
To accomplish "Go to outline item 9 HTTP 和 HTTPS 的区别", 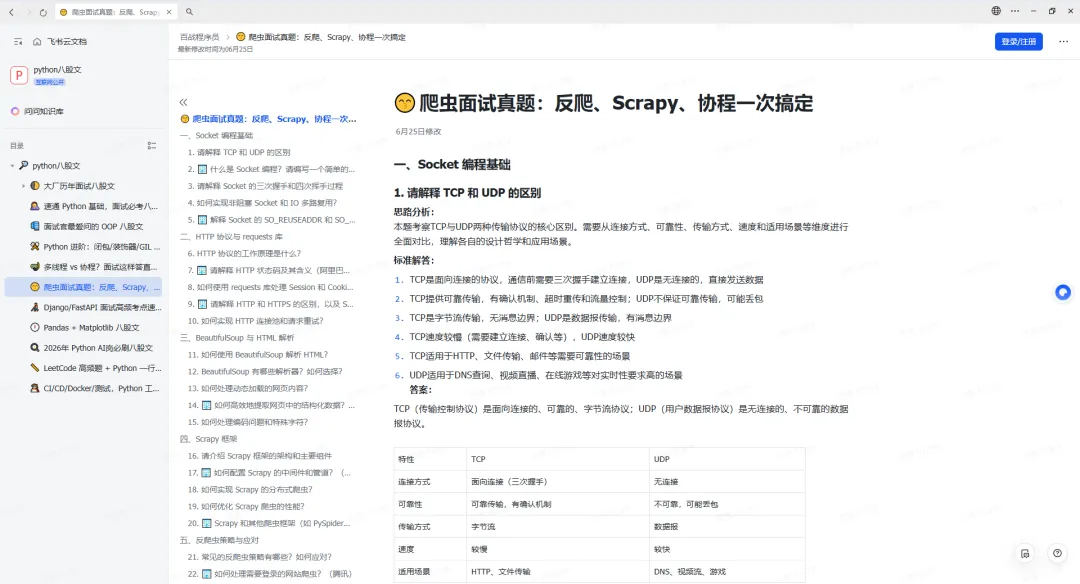I will pyautogui.click(x=271, y=304).
